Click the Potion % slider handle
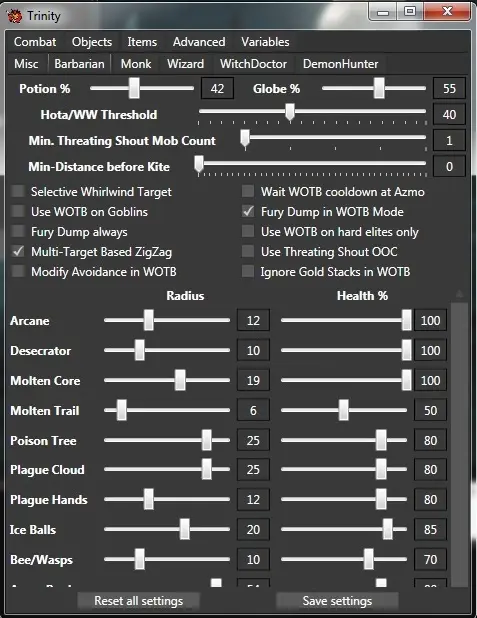The width and height of the screenshot is (477, 618). coord(134,88)
